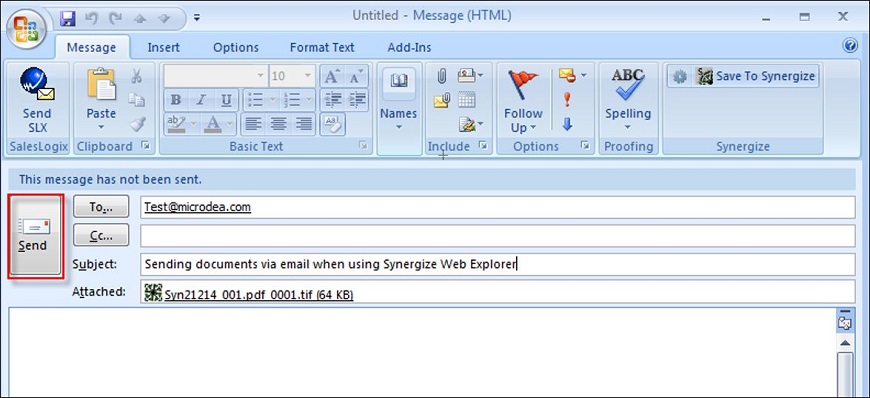Viewport: 870px width, 398px height.
Task: Click into the Subject field
Action: [497, 264]
